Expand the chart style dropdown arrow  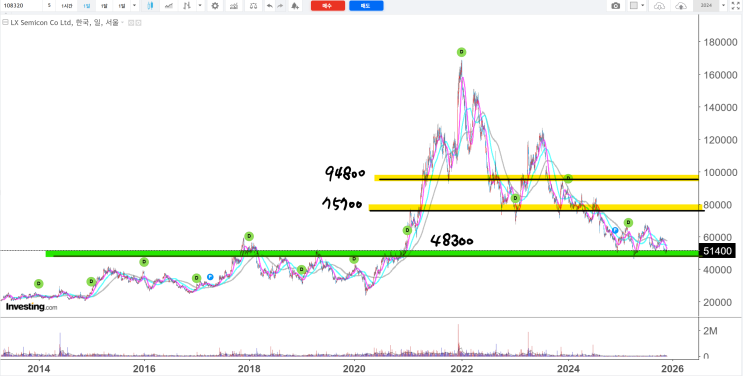(x=200, y=6)
